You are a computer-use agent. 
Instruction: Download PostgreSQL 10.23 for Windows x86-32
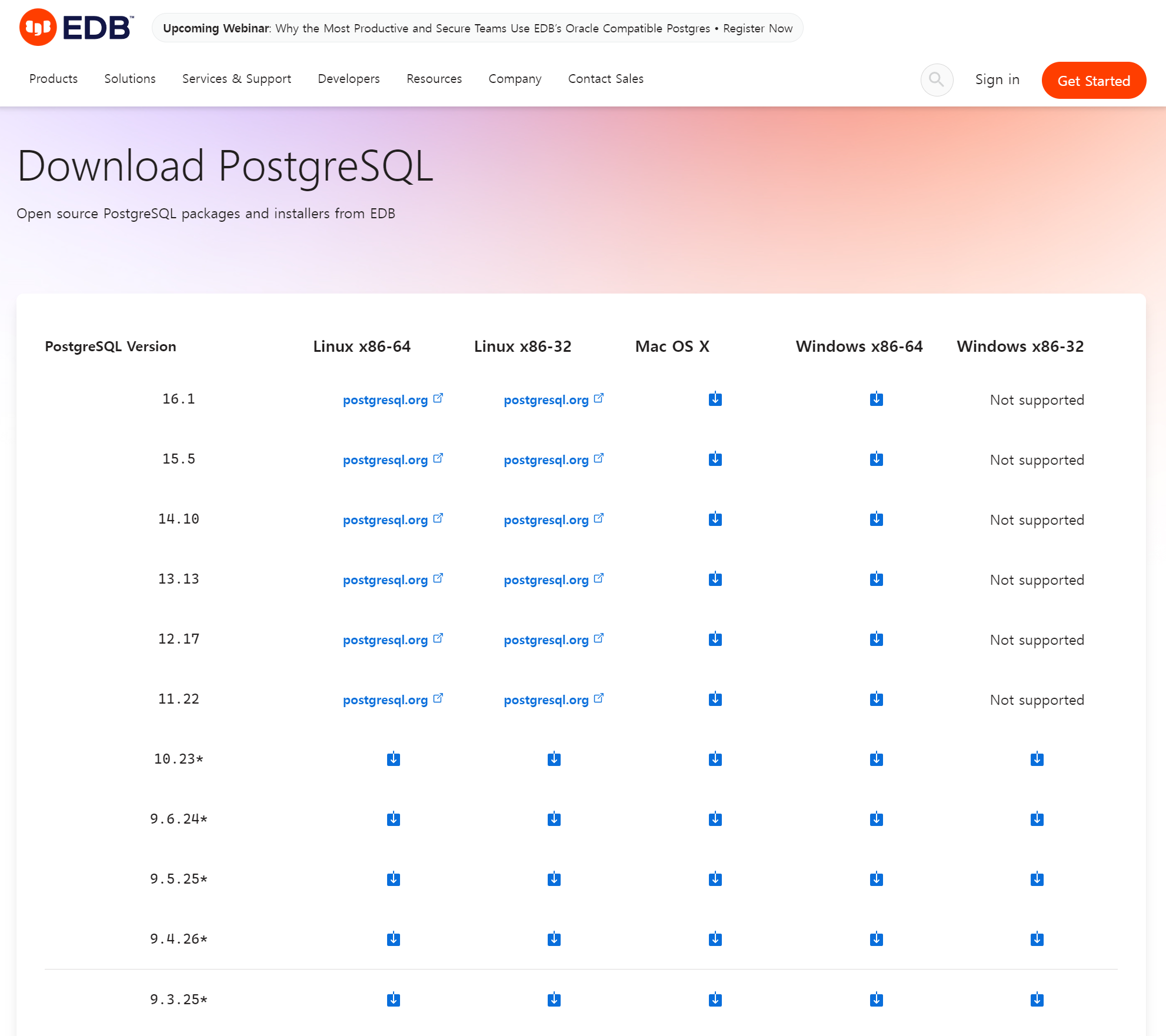1037,759
